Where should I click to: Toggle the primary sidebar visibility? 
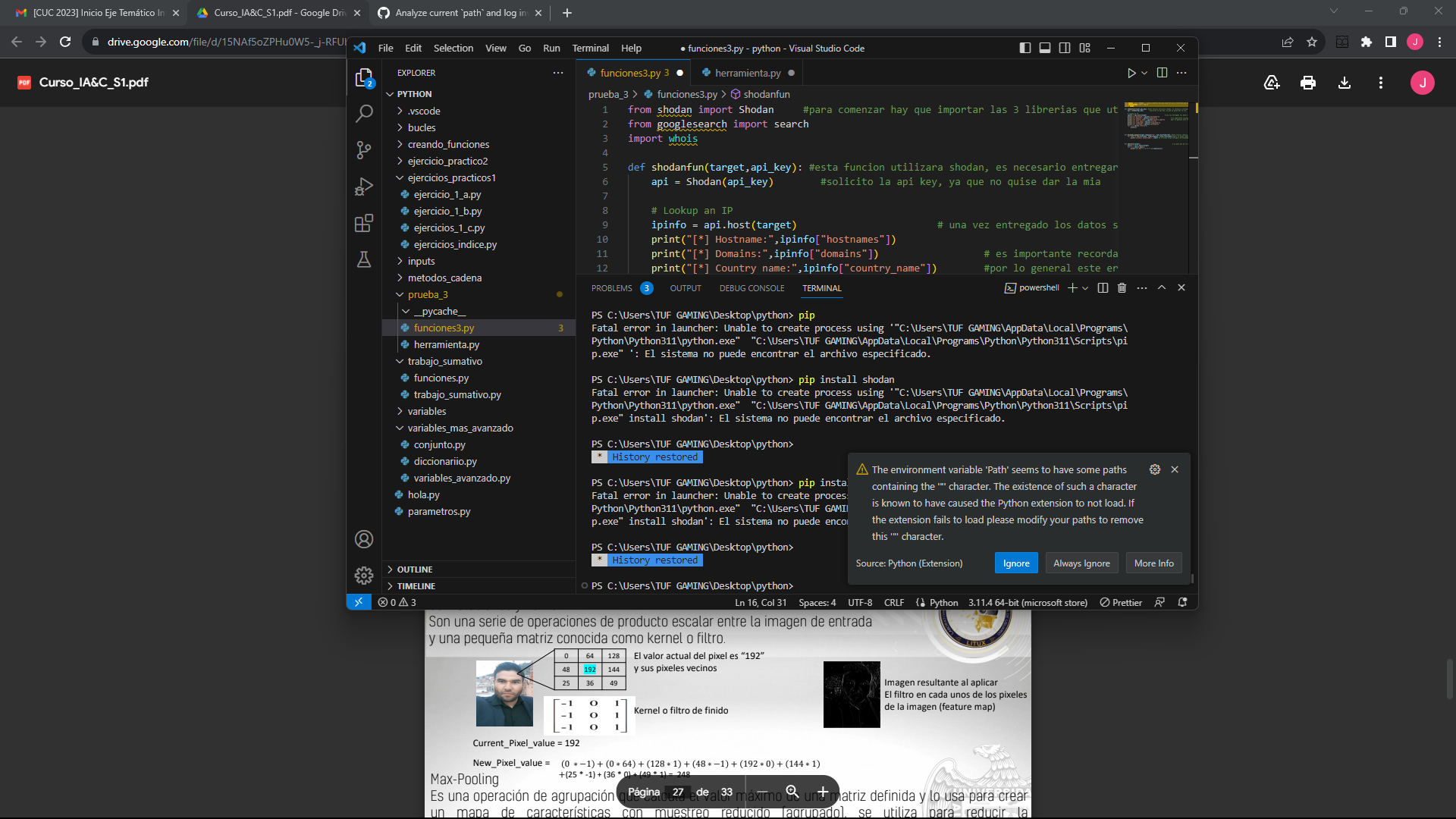click(x=1025, y=47)
